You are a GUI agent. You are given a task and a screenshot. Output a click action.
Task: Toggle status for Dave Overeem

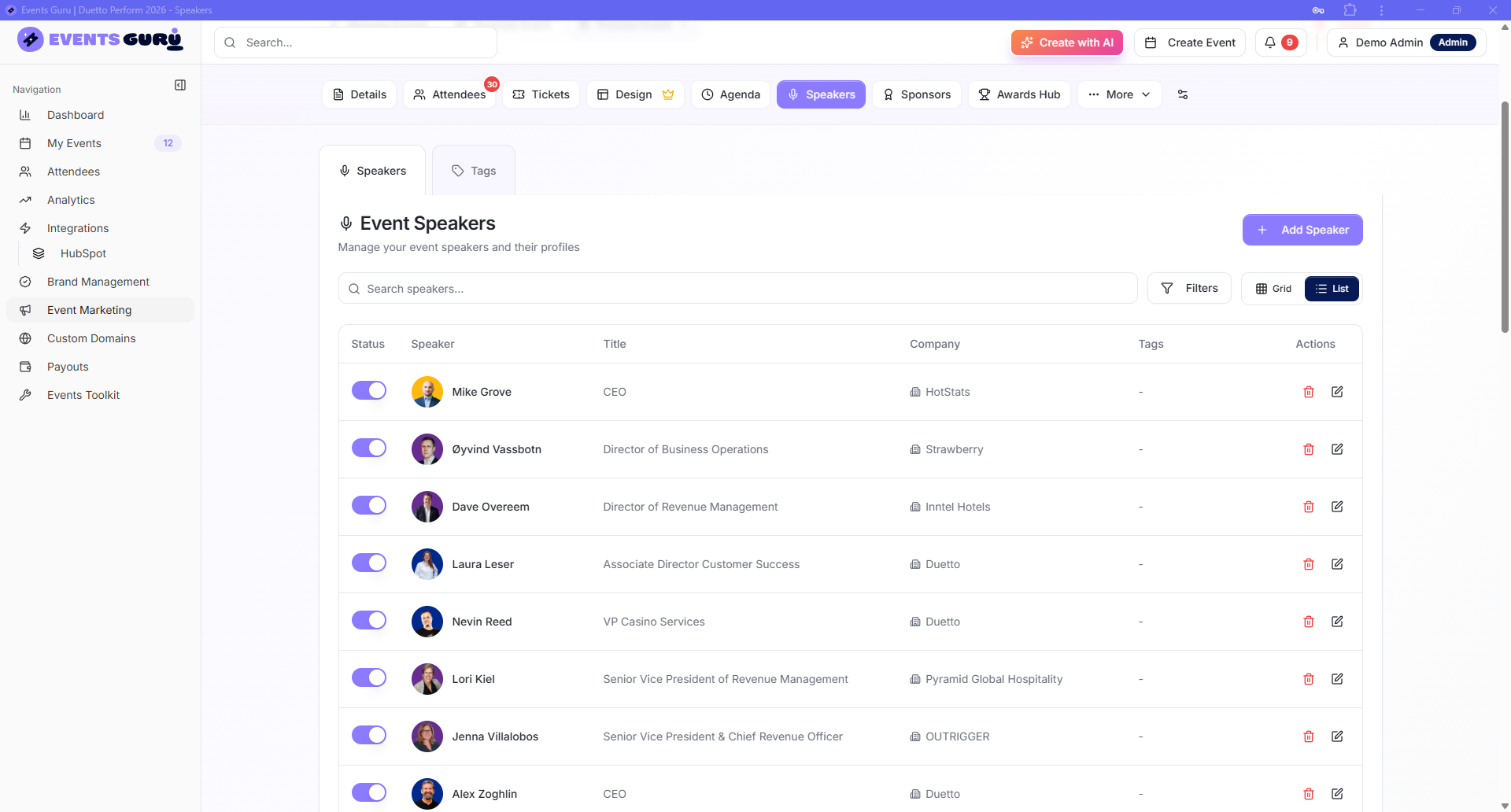pyautogui.click(x=369, y=505)
